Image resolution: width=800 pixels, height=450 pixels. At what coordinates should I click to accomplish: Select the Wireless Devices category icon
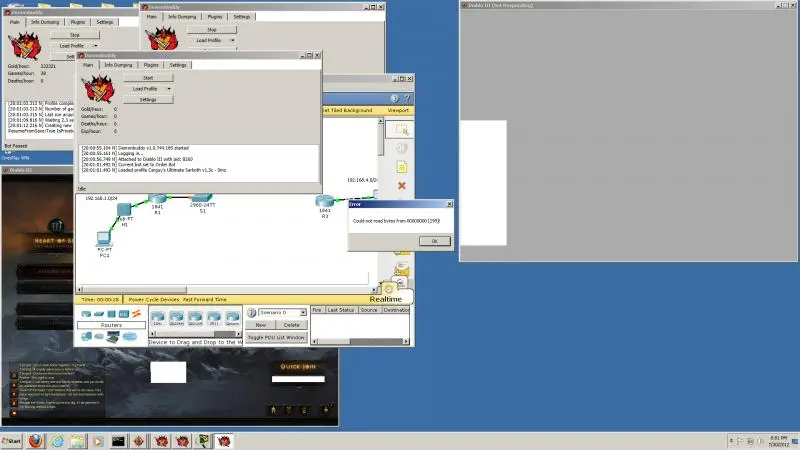click(123, 314)
